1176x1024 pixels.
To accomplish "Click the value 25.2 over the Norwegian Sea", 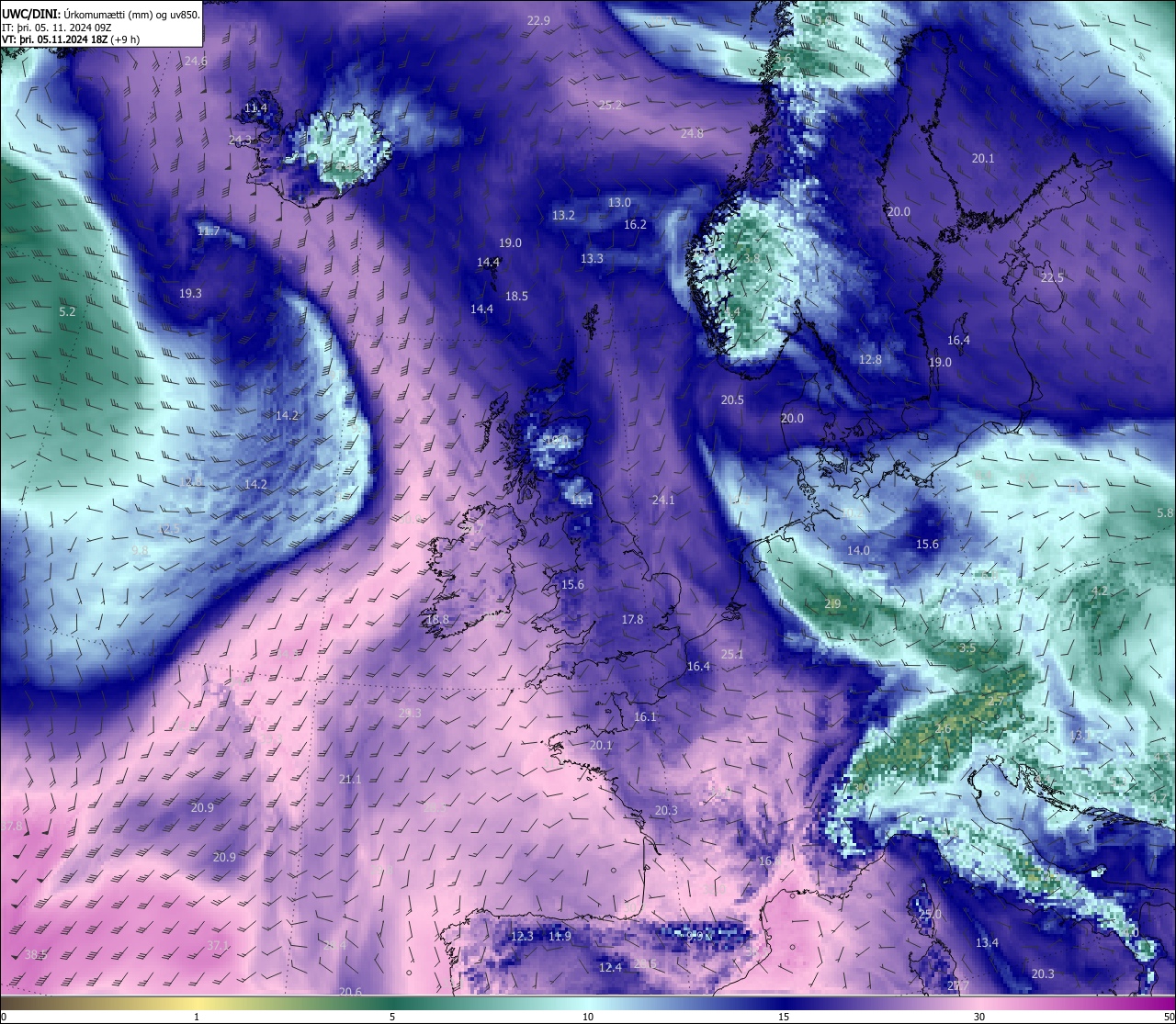I will pyautogui.click(x=610, y=105).
